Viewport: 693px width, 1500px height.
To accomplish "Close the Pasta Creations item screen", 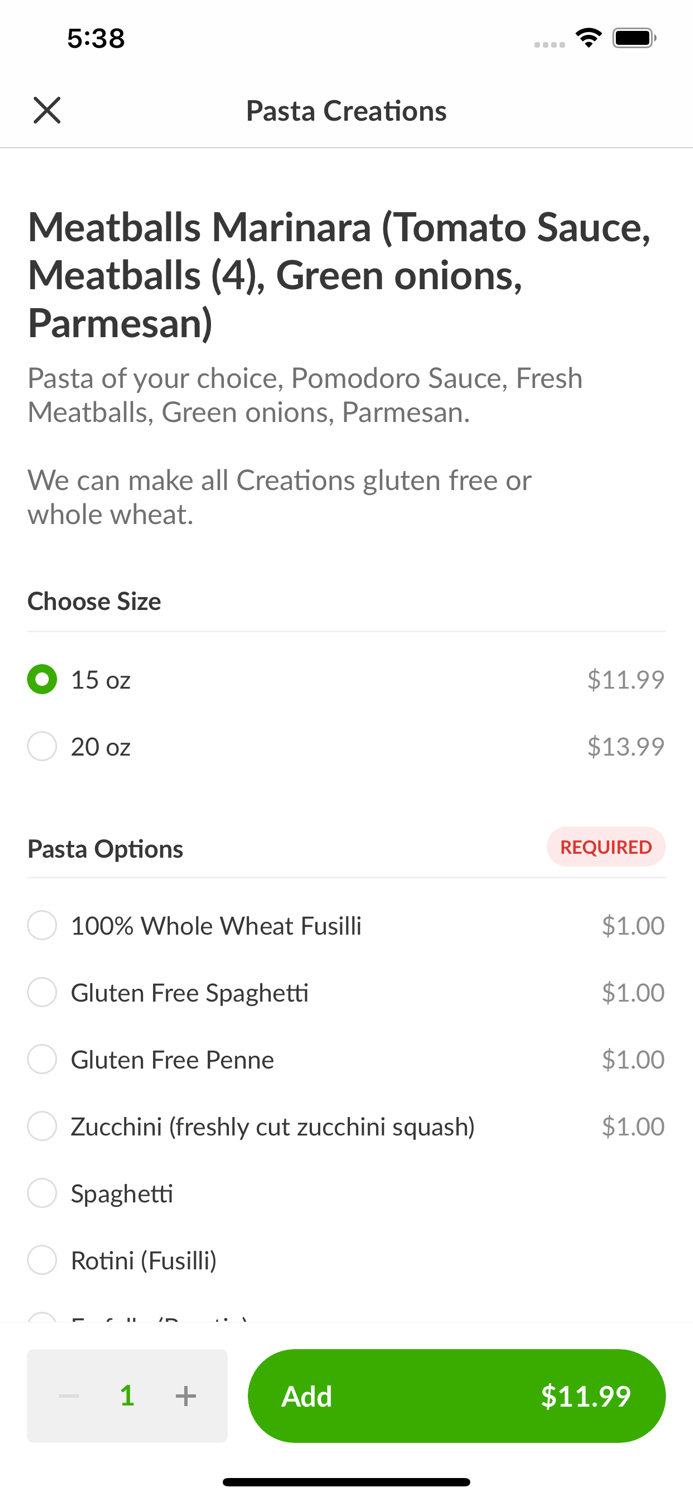I will (46, 110).
